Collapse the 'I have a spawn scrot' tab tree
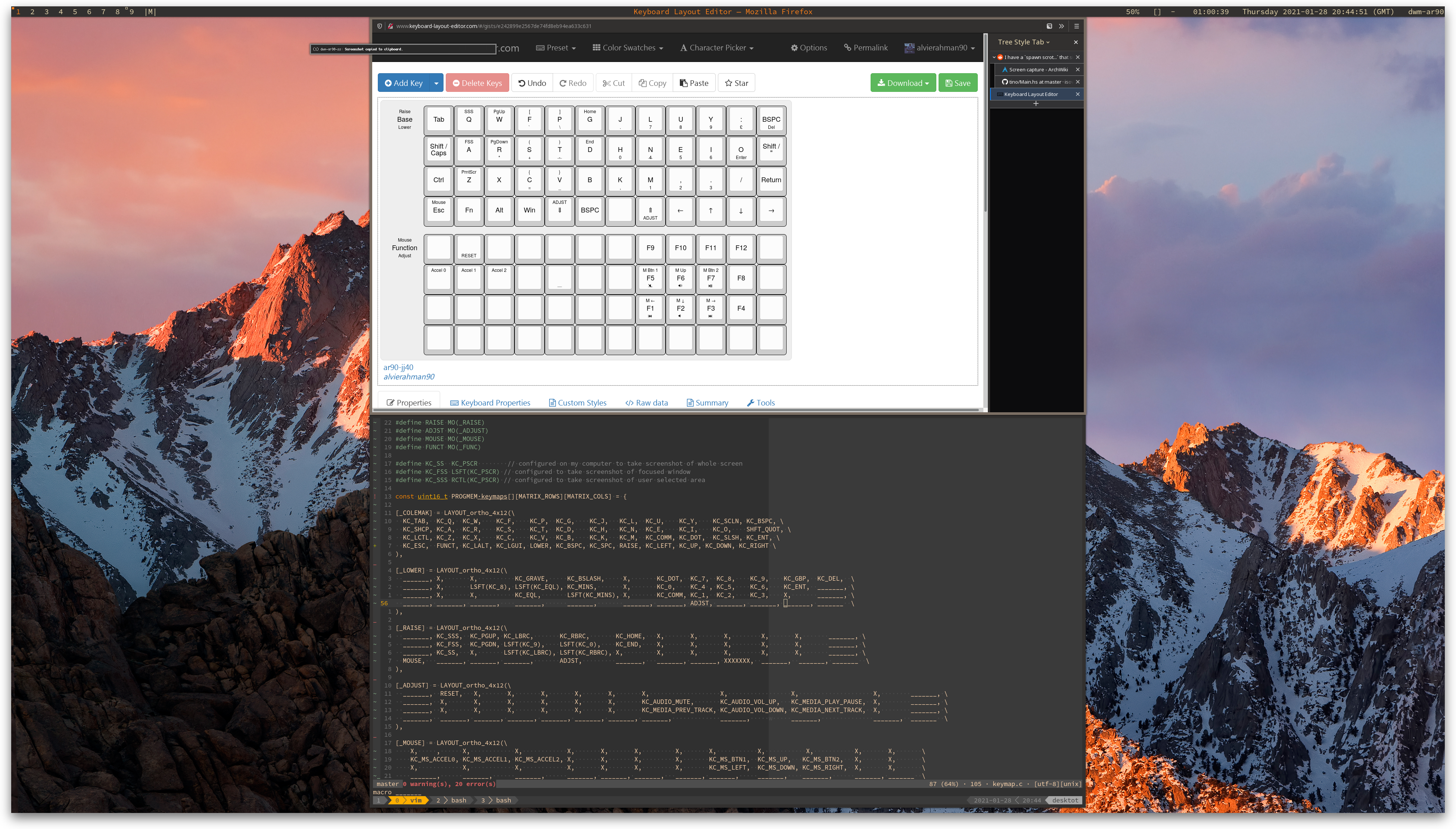 click(x=994, y=58)
